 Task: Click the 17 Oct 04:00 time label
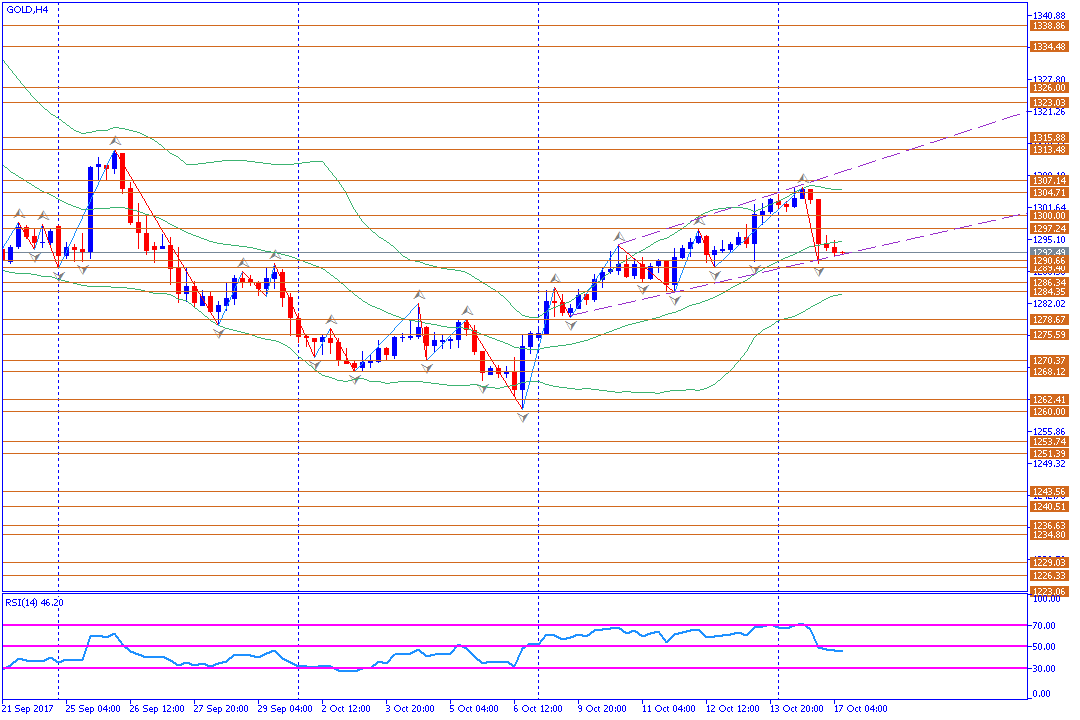pos(861,708)
